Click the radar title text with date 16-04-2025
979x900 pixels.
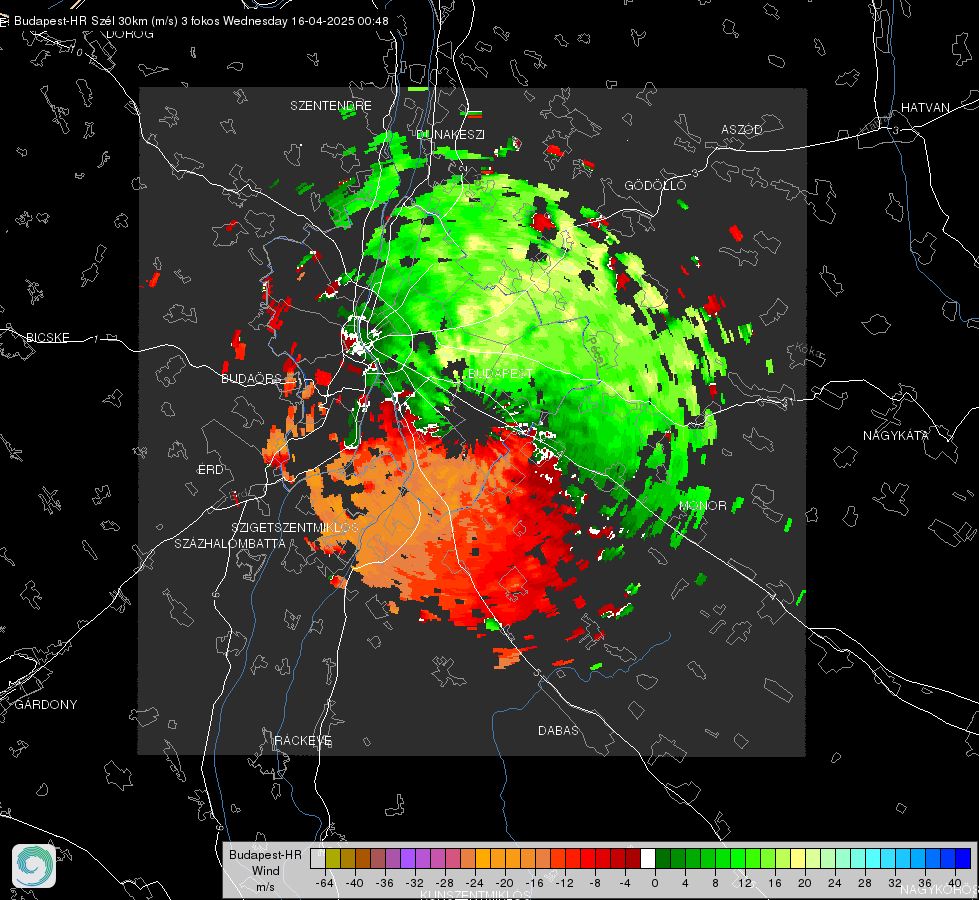pos(201,21)
